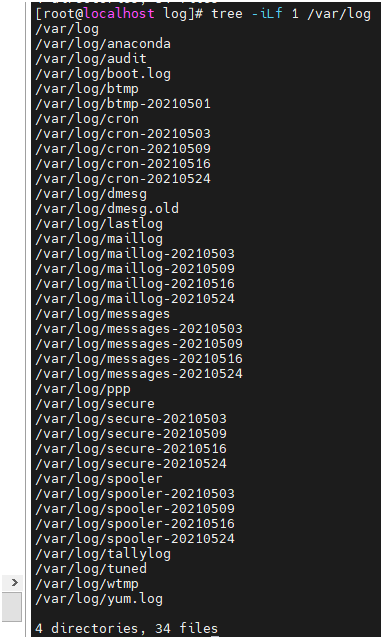The image size is (383, 639).
Task: Click /var/log/cron-20210524 text
Action: click(123, 179)
